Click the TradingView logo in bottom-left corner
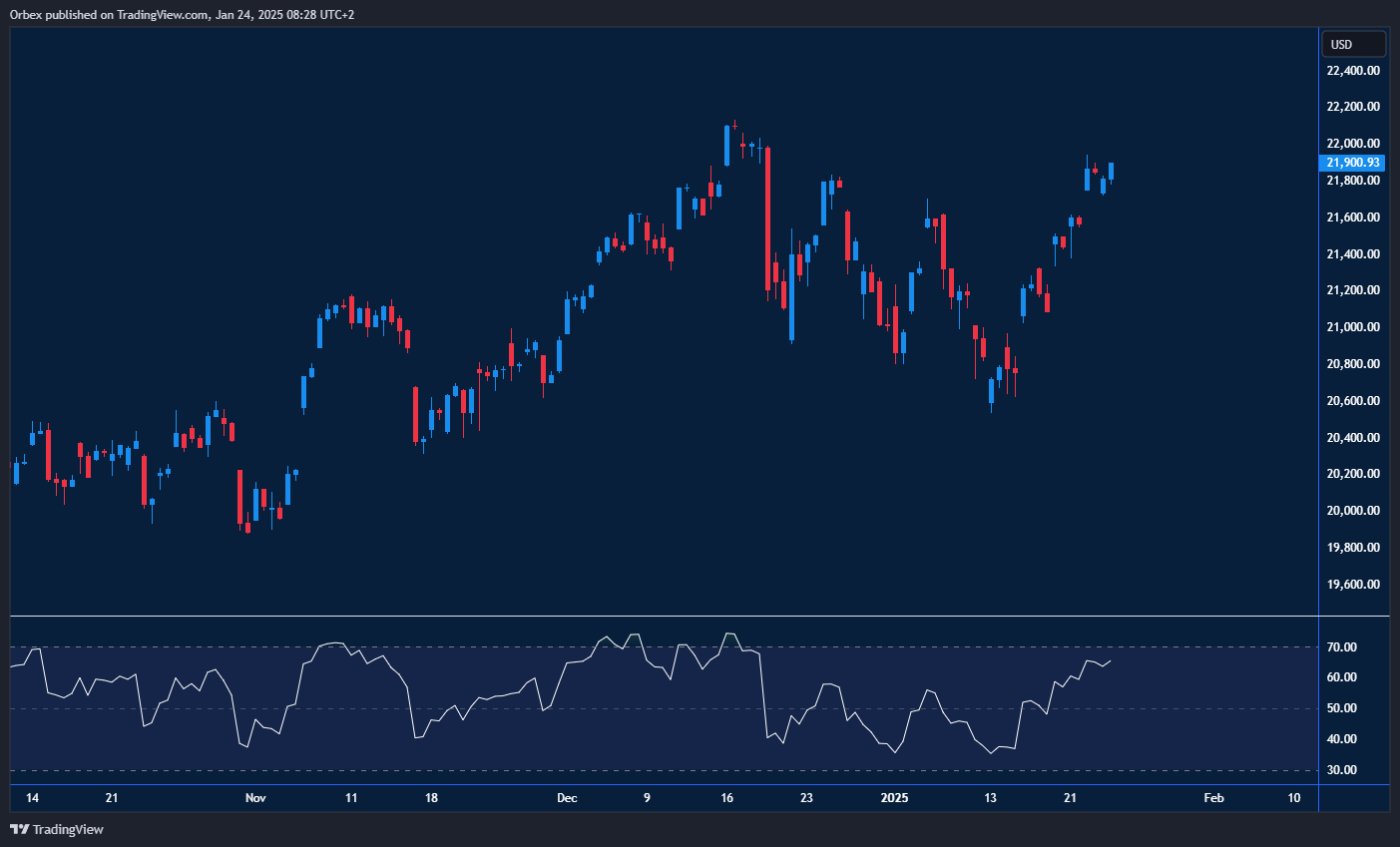Screen dimensions: 1400x847 [x=57, y=829]
